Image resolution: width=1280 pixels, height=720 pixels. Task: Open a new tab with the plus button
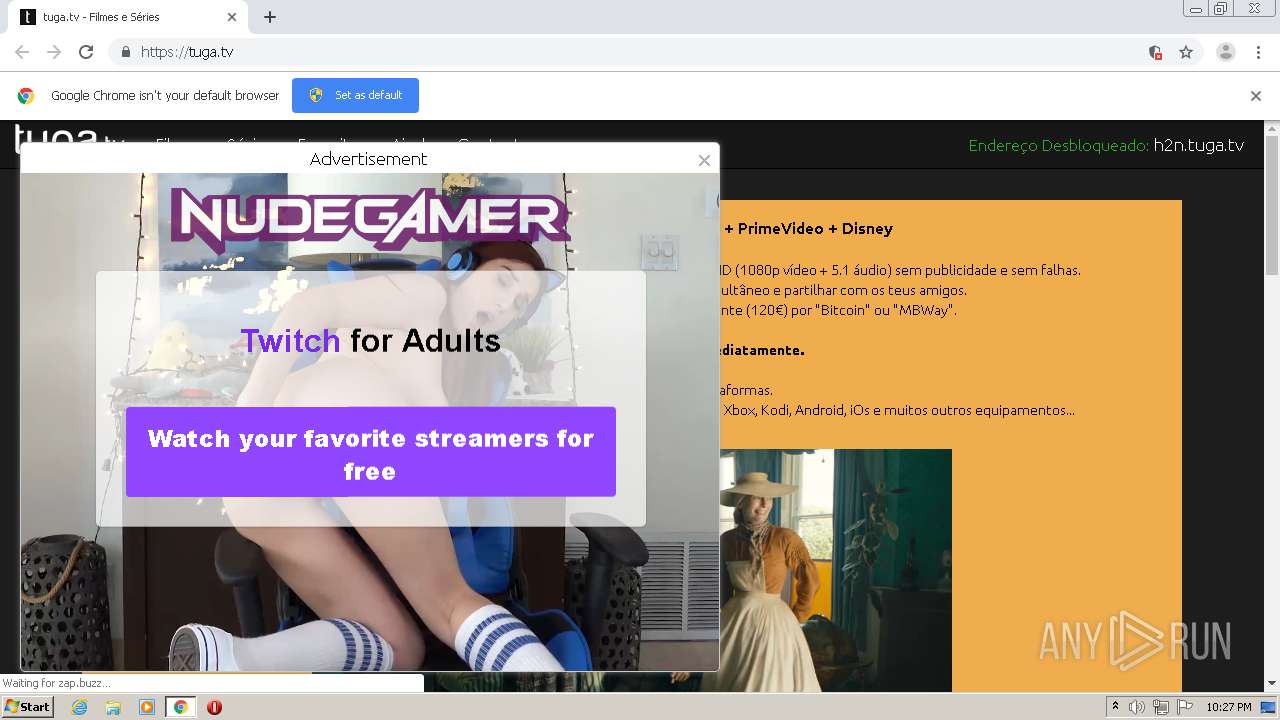(x=270, y=17)
